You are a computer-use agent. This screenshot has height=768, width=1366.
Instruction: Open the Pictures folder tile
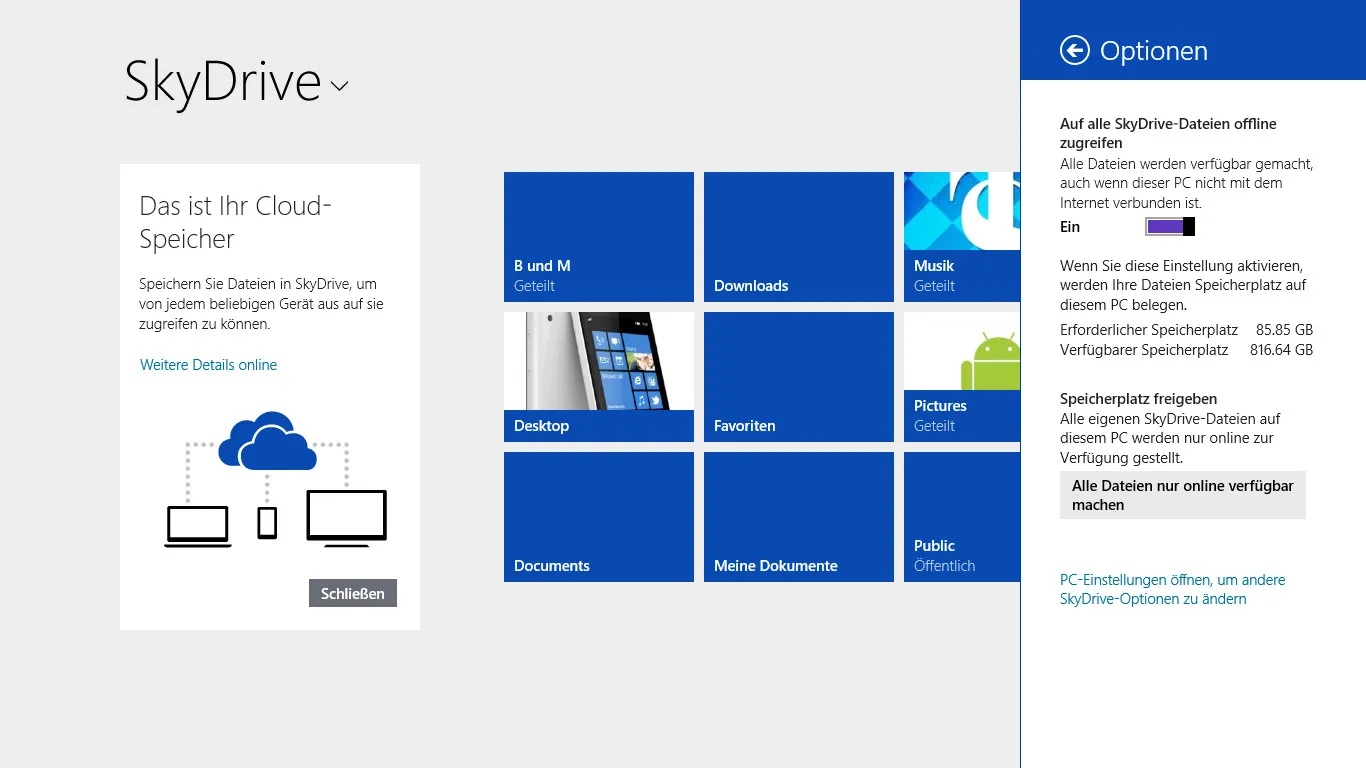(962, 377)
